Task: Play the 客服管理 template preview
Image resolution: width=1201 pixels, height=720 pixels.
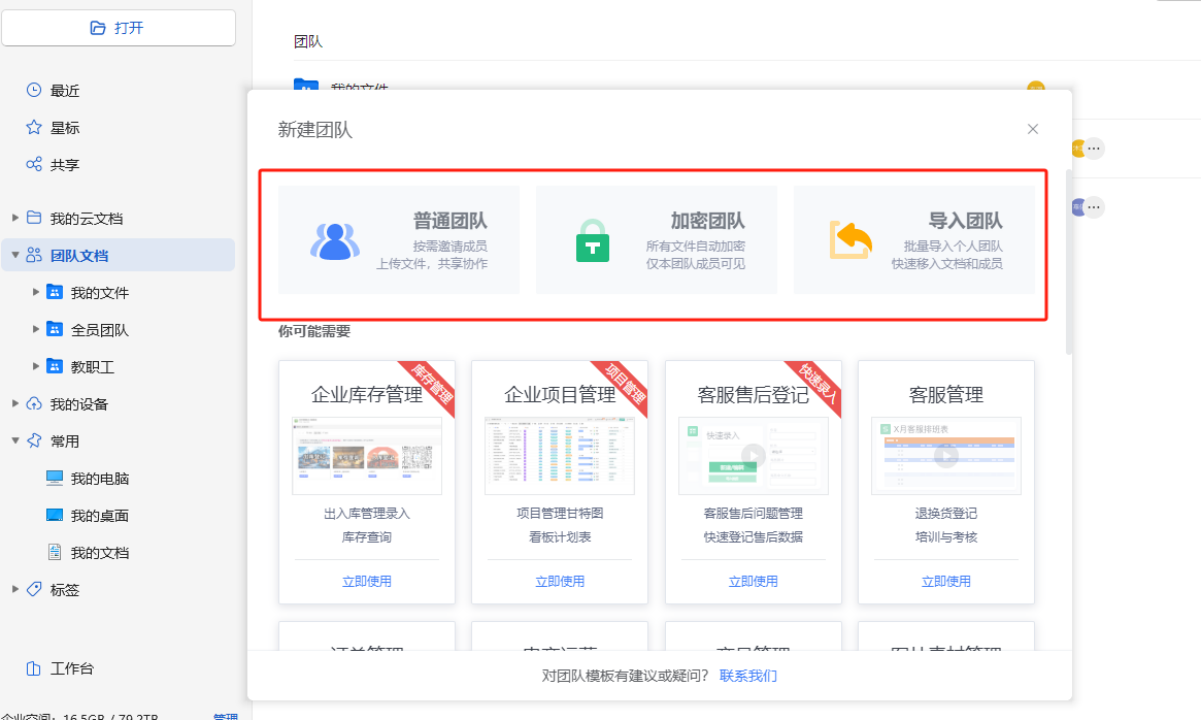Action: 946,456
